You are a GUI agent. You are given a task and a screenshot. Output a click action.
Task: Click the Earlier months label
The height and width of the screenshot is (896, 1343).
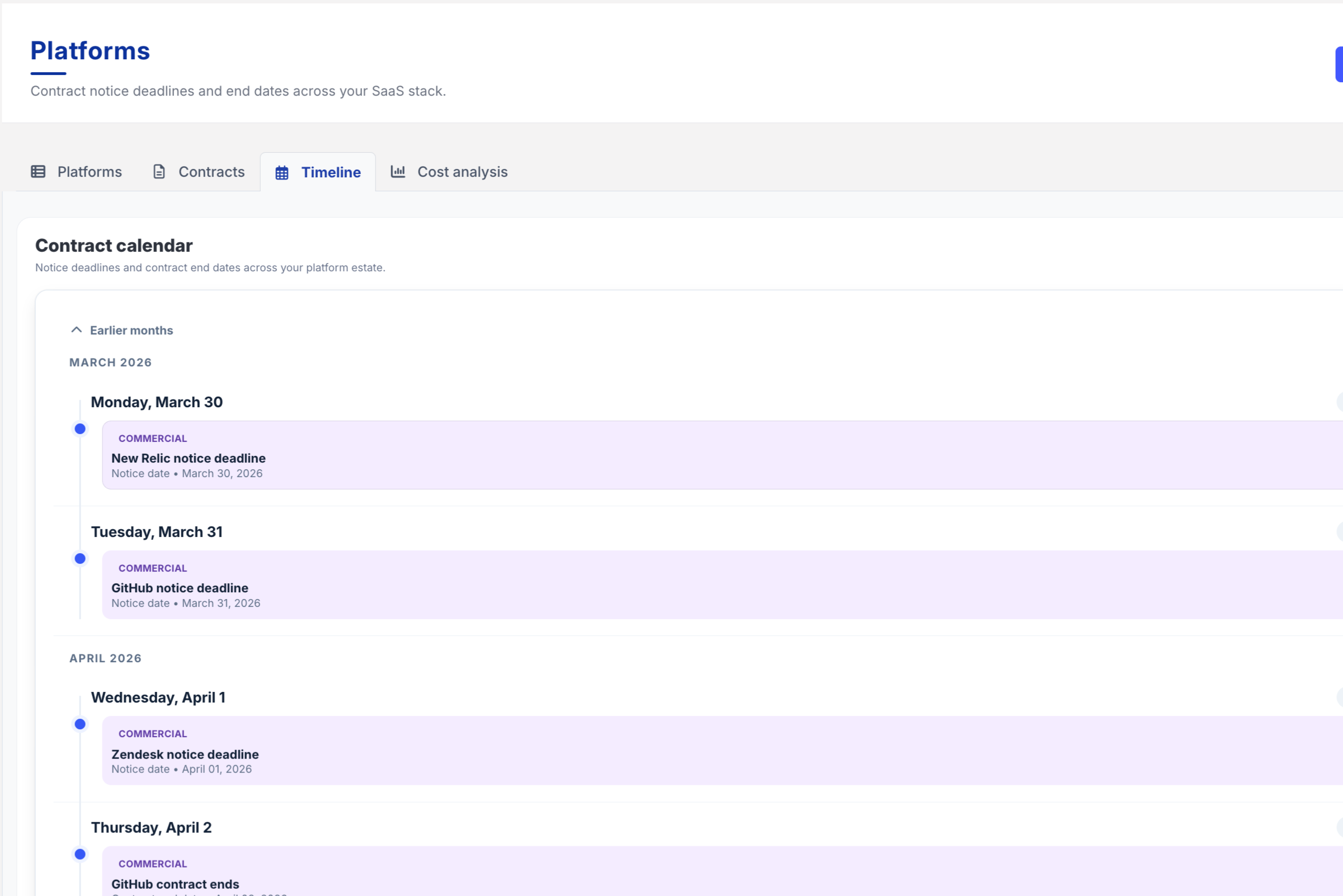tap(132, 331)
